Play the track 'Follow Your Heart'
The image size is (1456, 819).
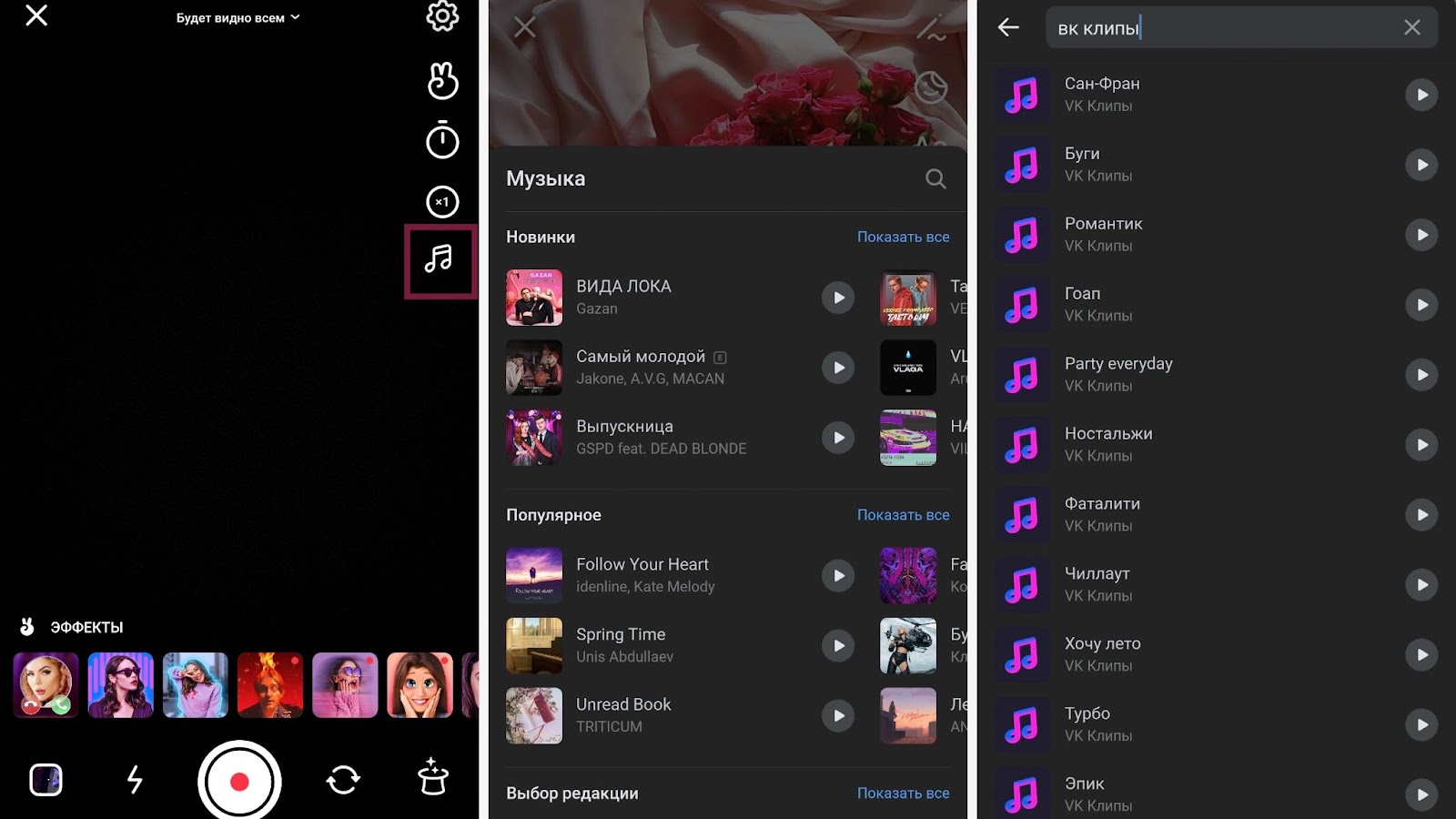coord(838,576)
